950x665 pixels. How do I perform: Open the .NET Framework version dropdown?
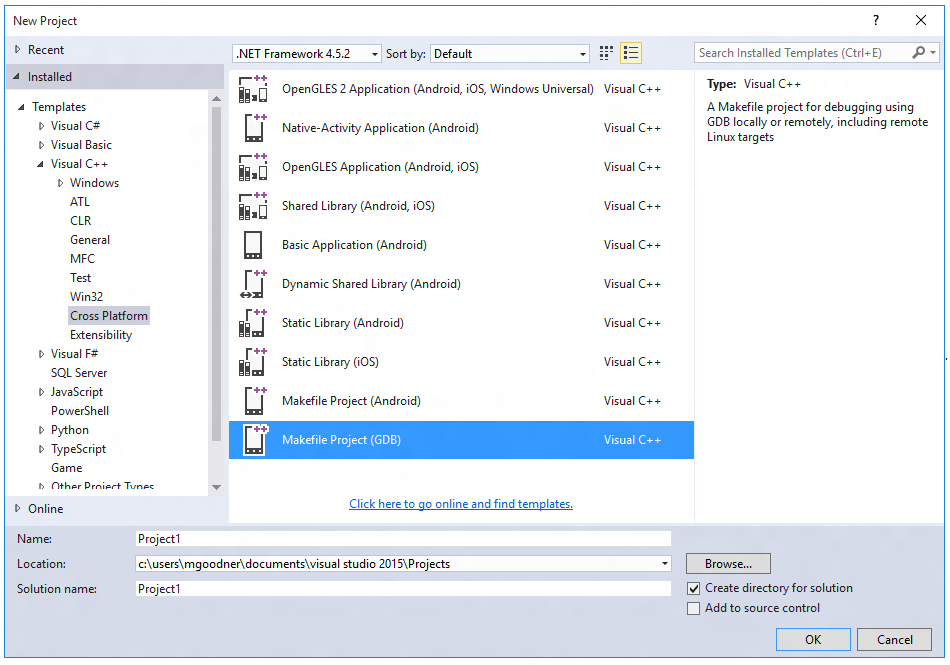click(306, 54)
